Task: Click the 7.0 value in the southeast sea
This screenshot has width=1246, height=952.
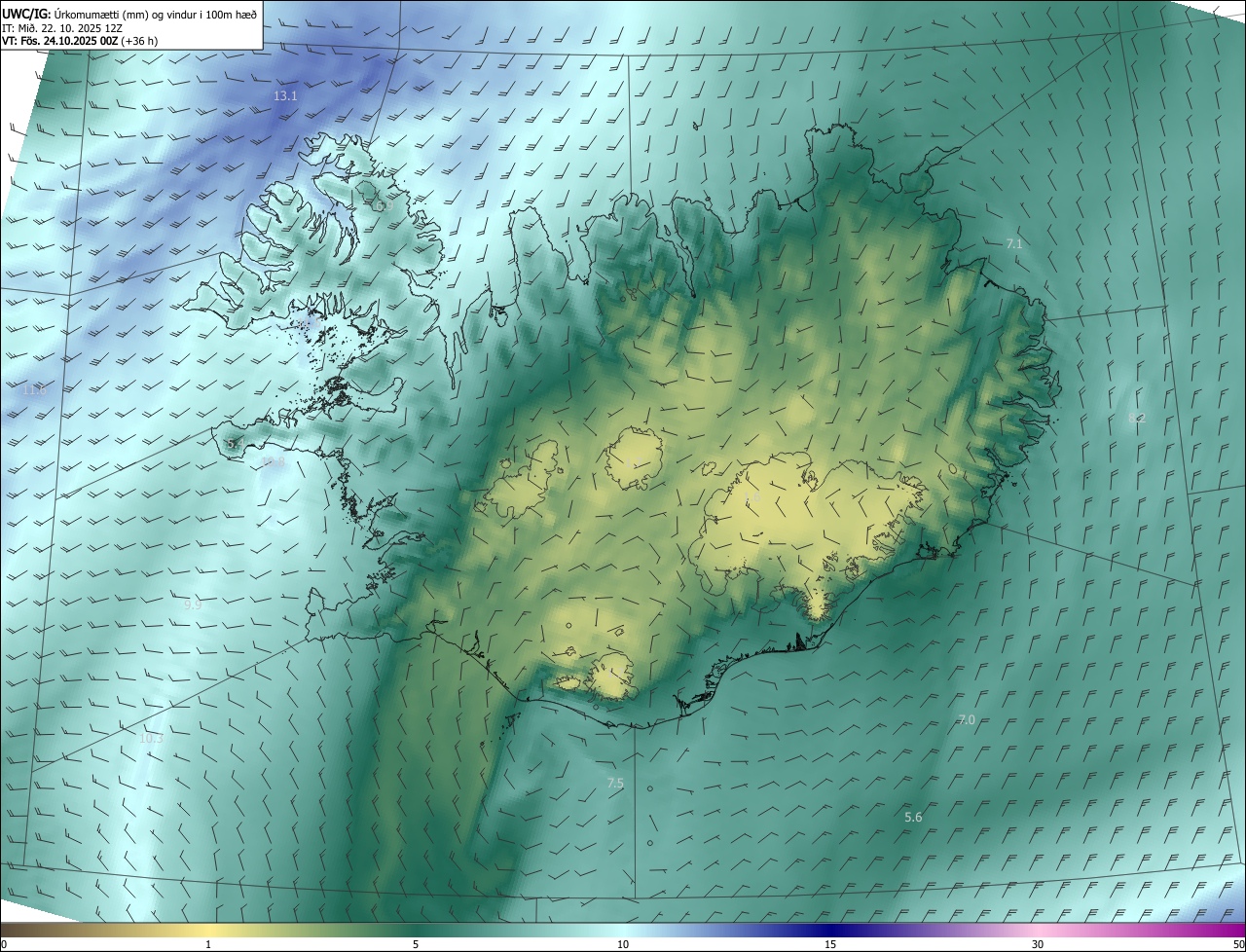Action: [x=967, y=719]
